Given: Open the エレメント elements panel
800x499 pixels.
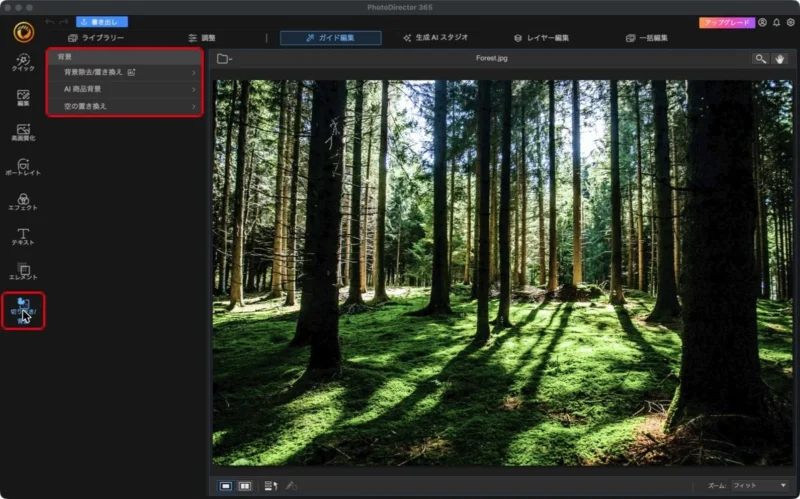Looking at the screenshot, I should [23, 271].
